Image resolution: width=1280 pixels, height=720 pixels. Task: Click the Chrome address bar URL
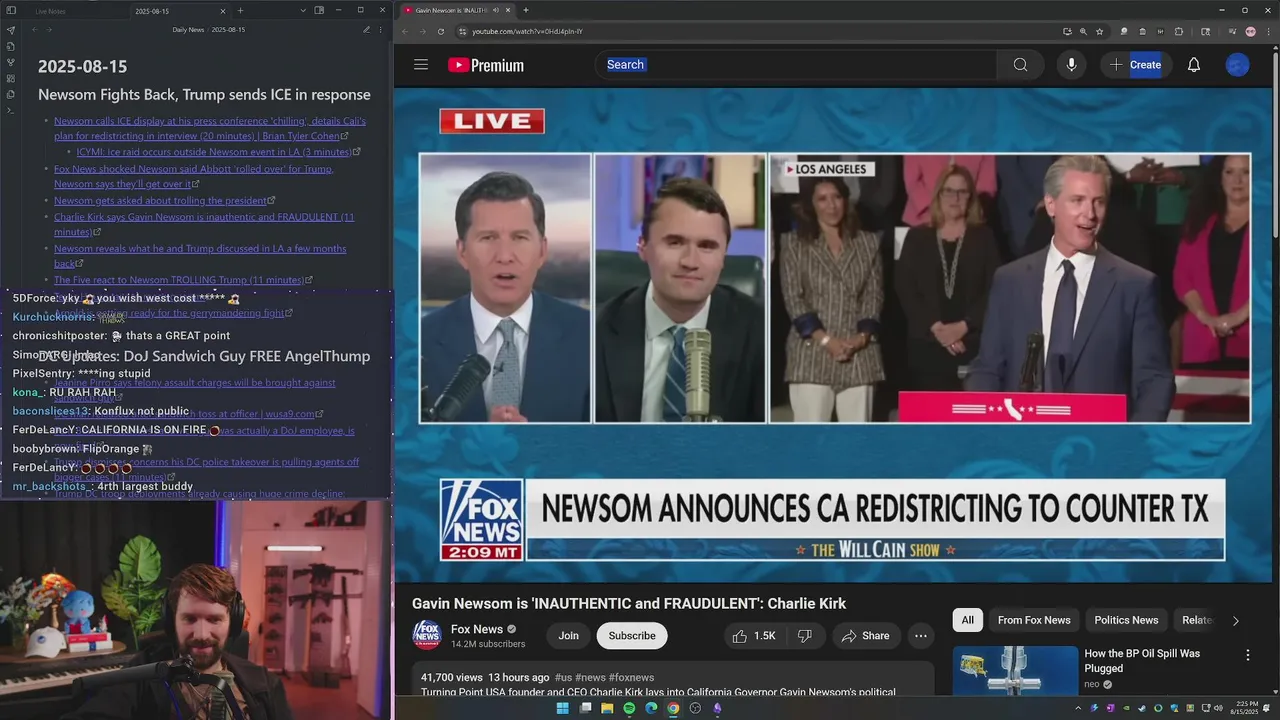(x=527, y=31)
